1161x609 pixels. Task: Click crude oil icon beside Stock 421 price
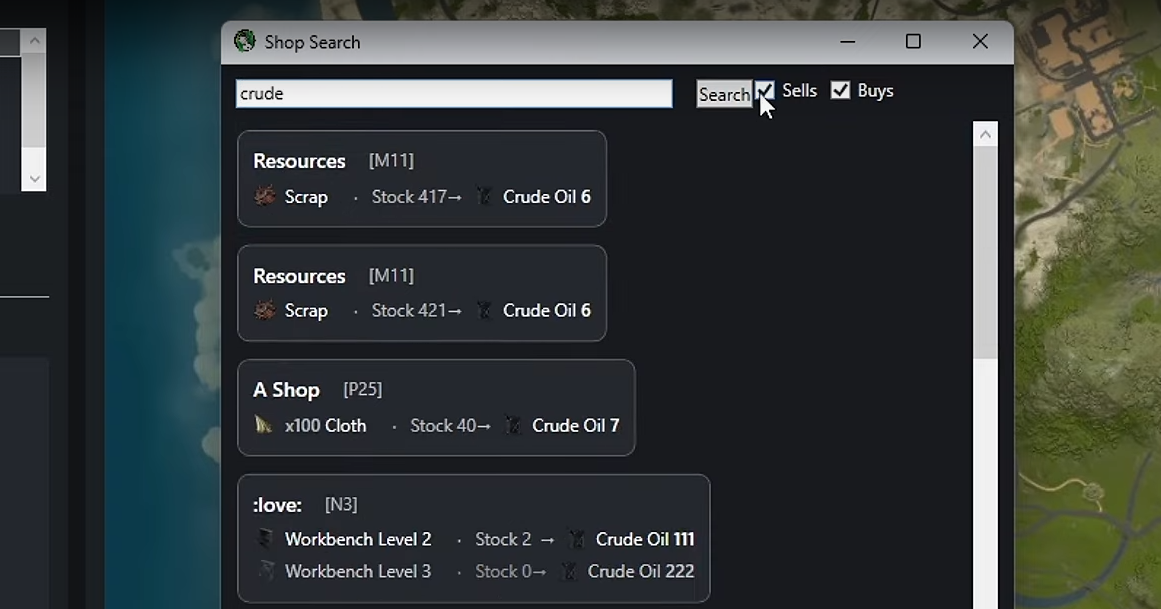(484, 310)
